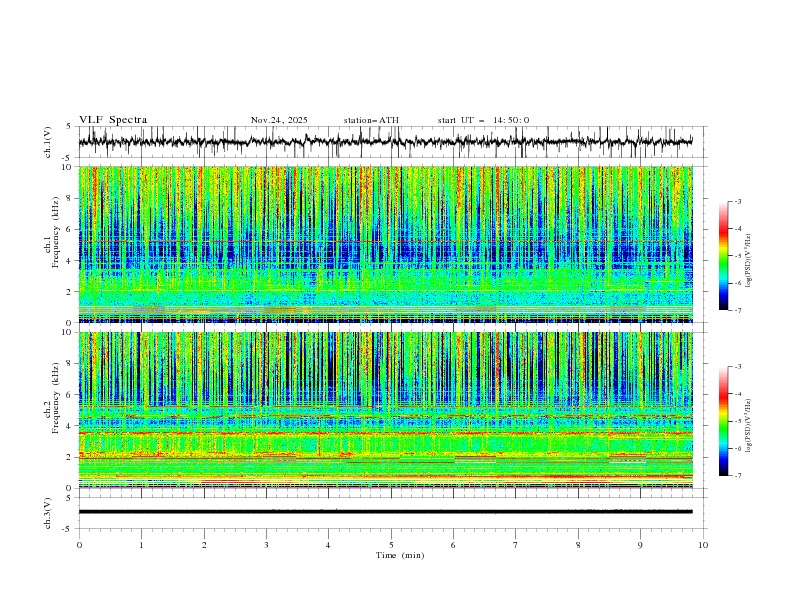
Task: Click the 2 minute tick on time axis
Action: [x=204, y=544]
